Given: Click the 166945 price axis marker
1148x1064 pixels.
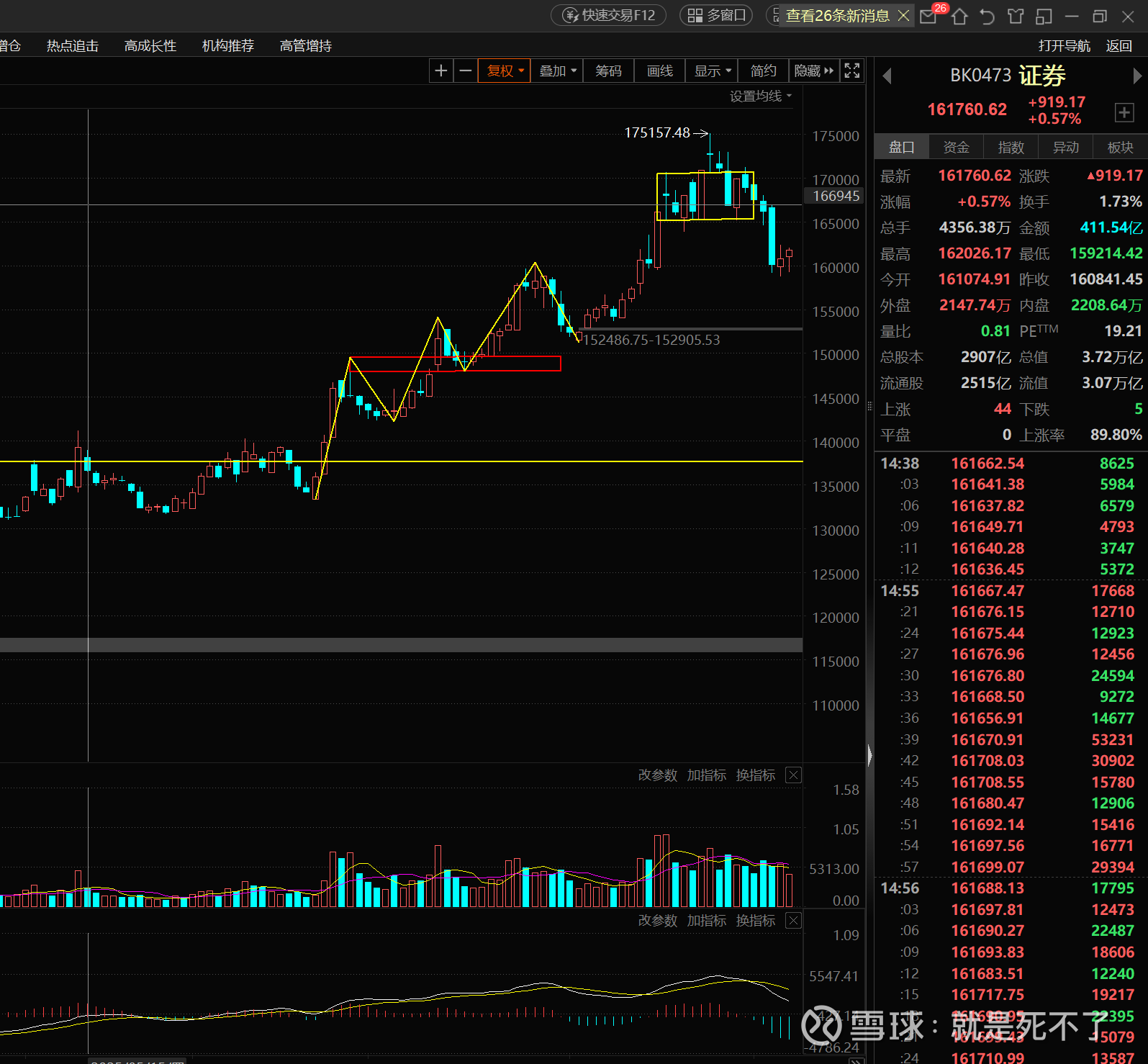Looking at the screenshot, I should point(835,196).
